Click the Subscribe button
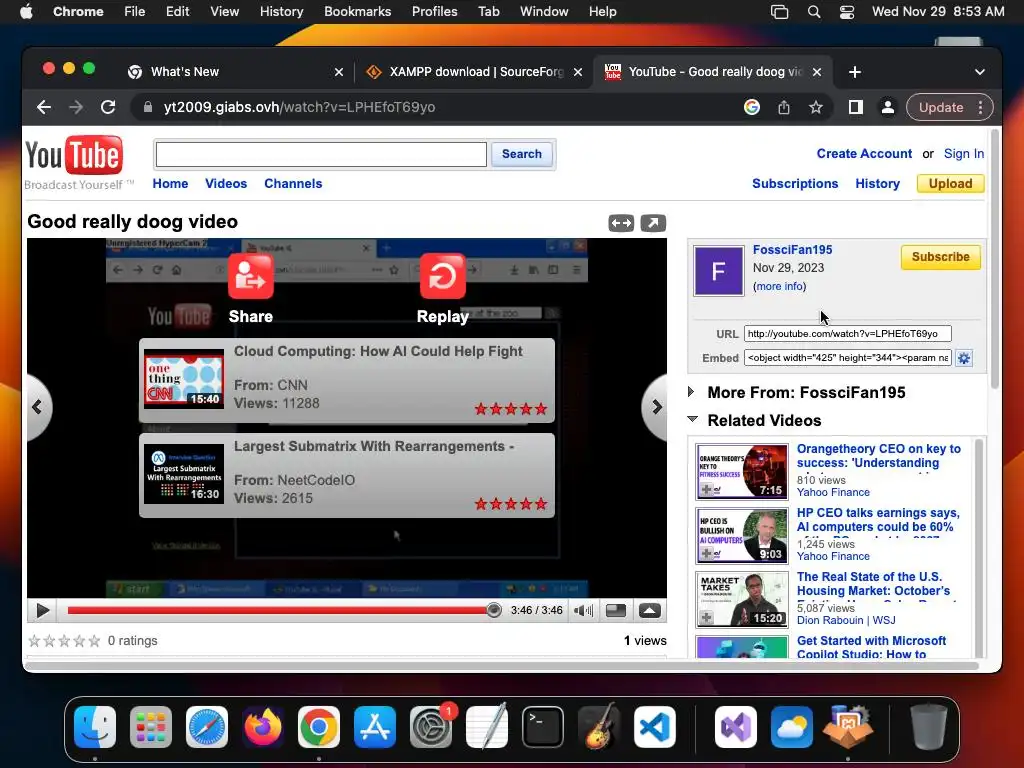The image size is (1024, 768). point(940,257)
